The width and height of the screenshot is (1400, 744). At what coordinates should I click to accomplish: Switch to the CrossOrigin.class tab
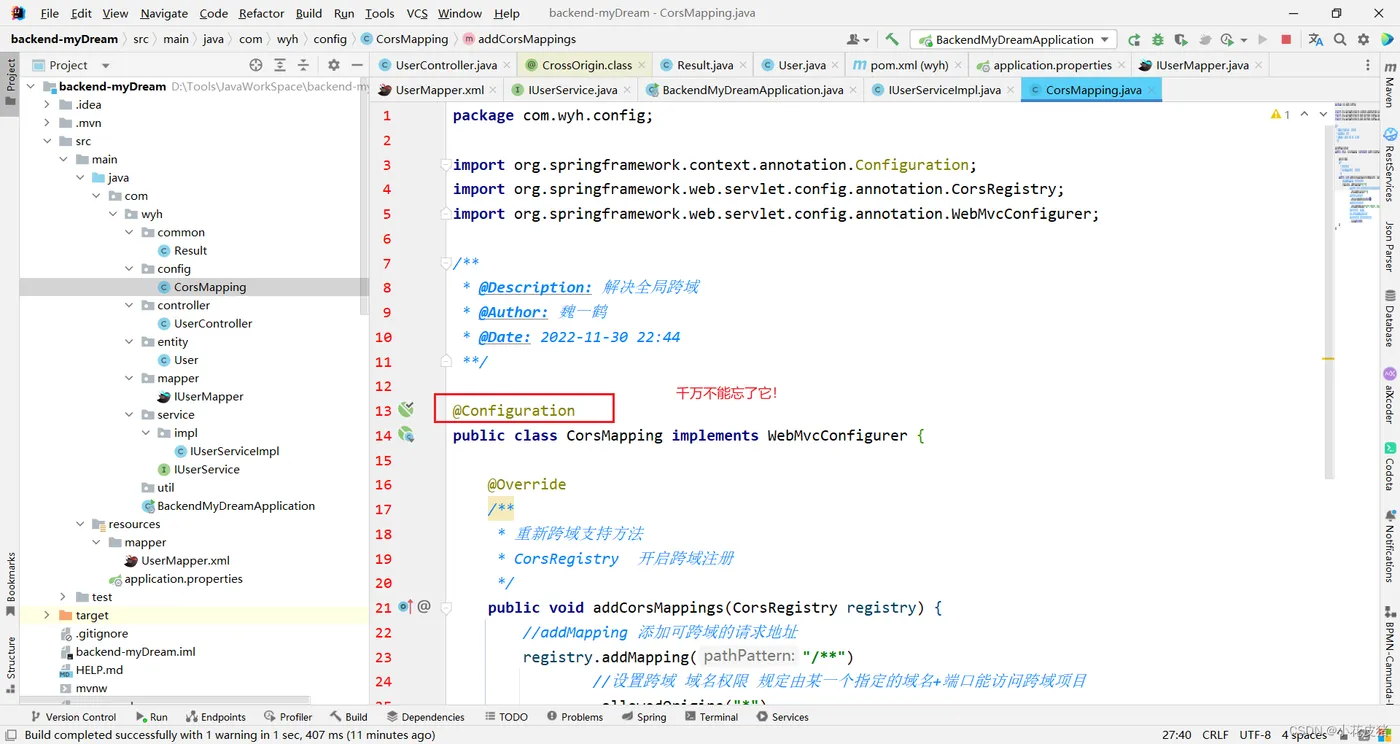(587, 65)
